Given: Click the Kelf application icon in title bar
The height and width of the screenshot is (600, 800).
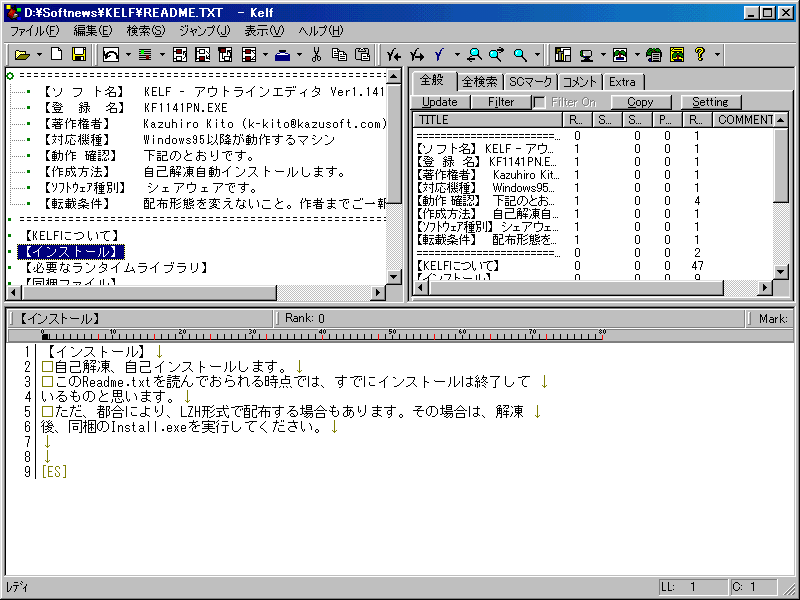Looking at the screenshot, I should point(13,12).
